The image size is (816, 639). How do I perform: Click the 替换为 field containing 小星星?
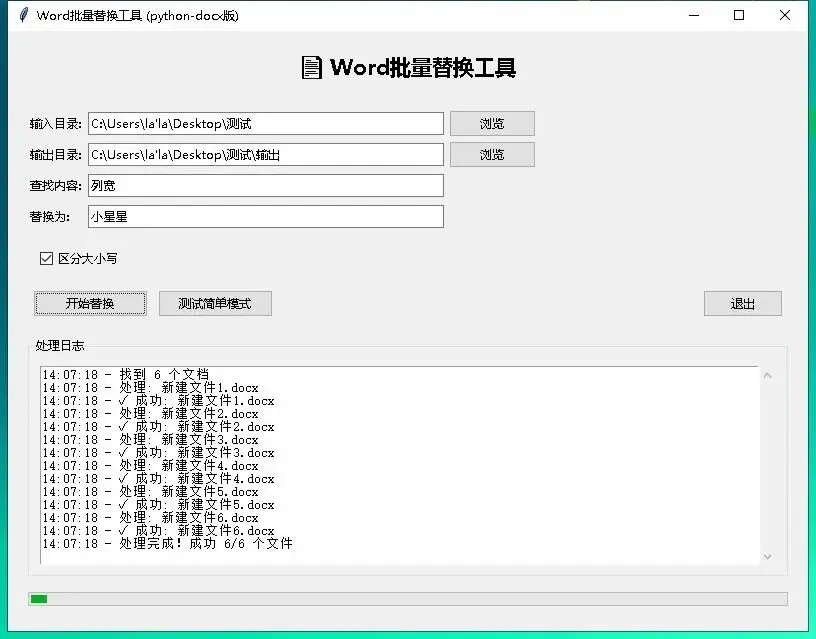(x=266, y=216)
